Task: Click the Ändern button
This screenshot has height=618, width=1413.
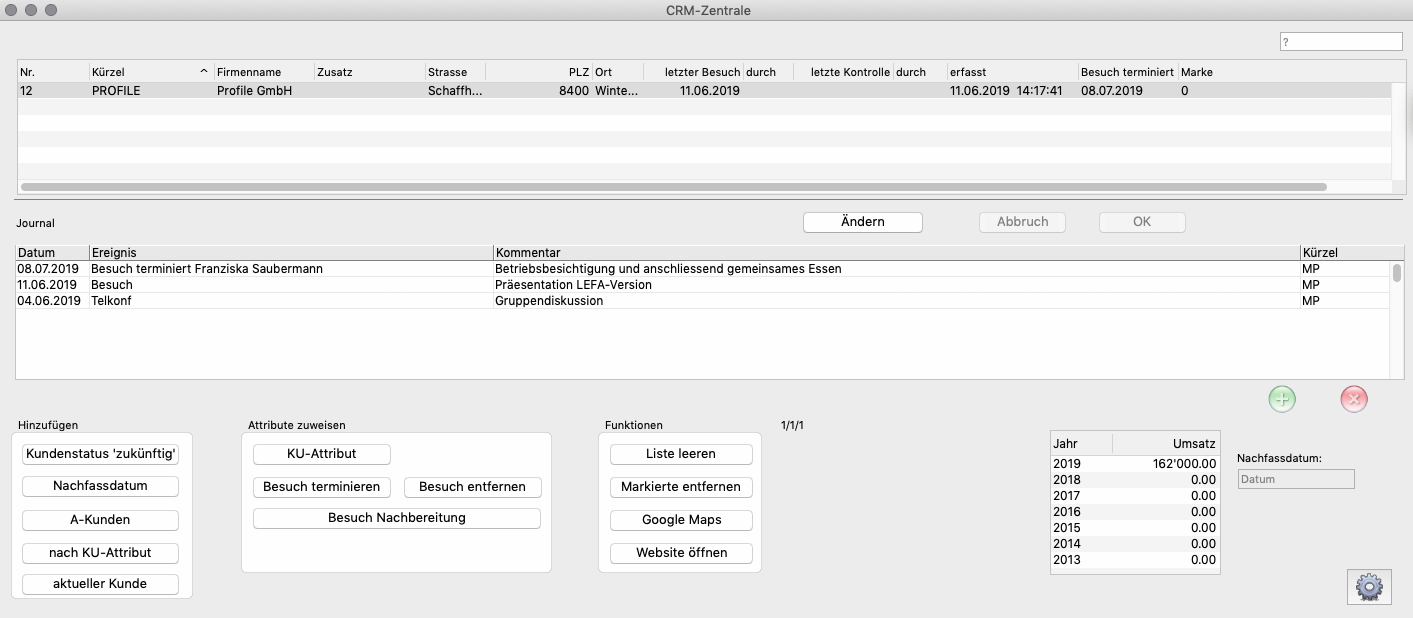Action: click(x=862, y=222)
